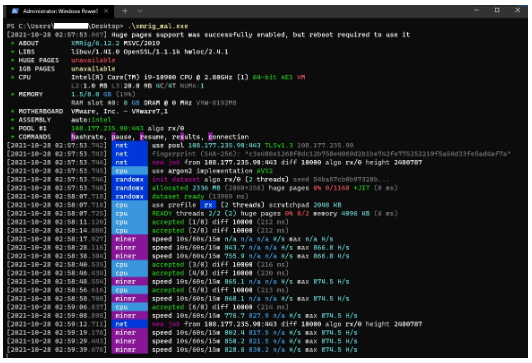Click the 'connection' command word
Screen dimensions: 532x363
pyautogui.click(x=228, y=137)
